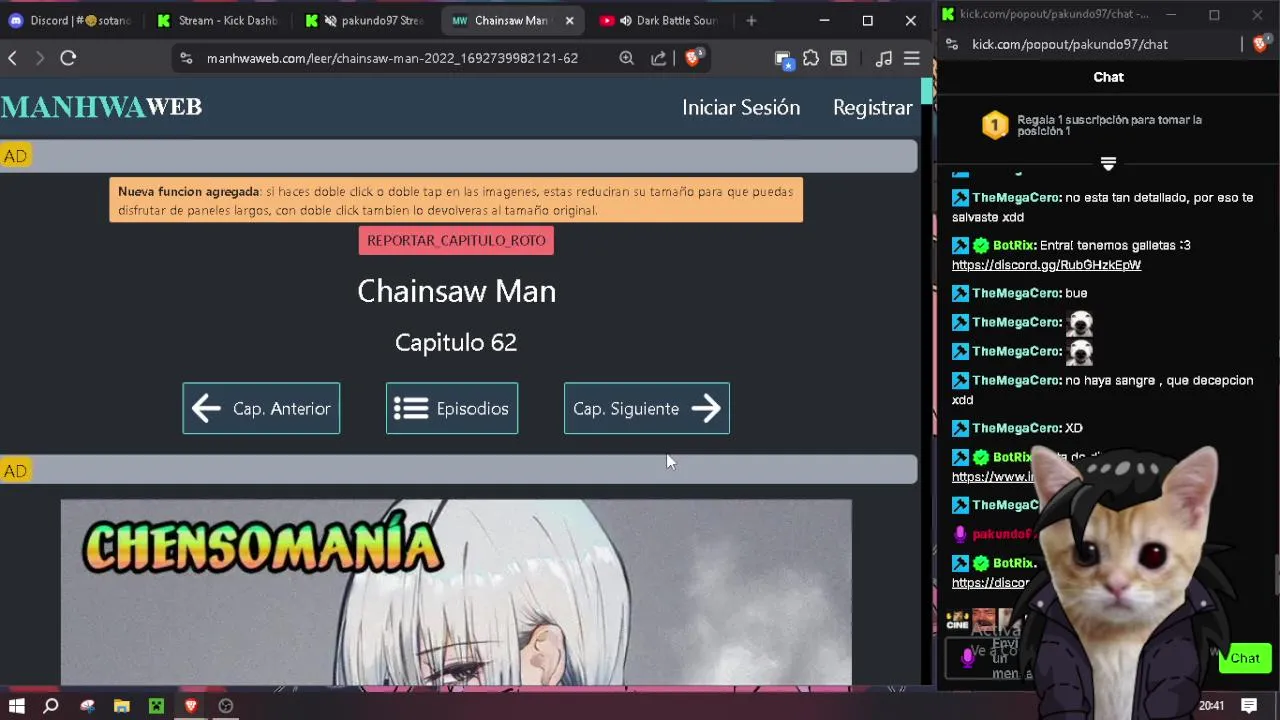Click the 'Chainsaw Man' title heading
Image resolution: width=1280 pixels, height=720 pixels.
pos(456,291)
